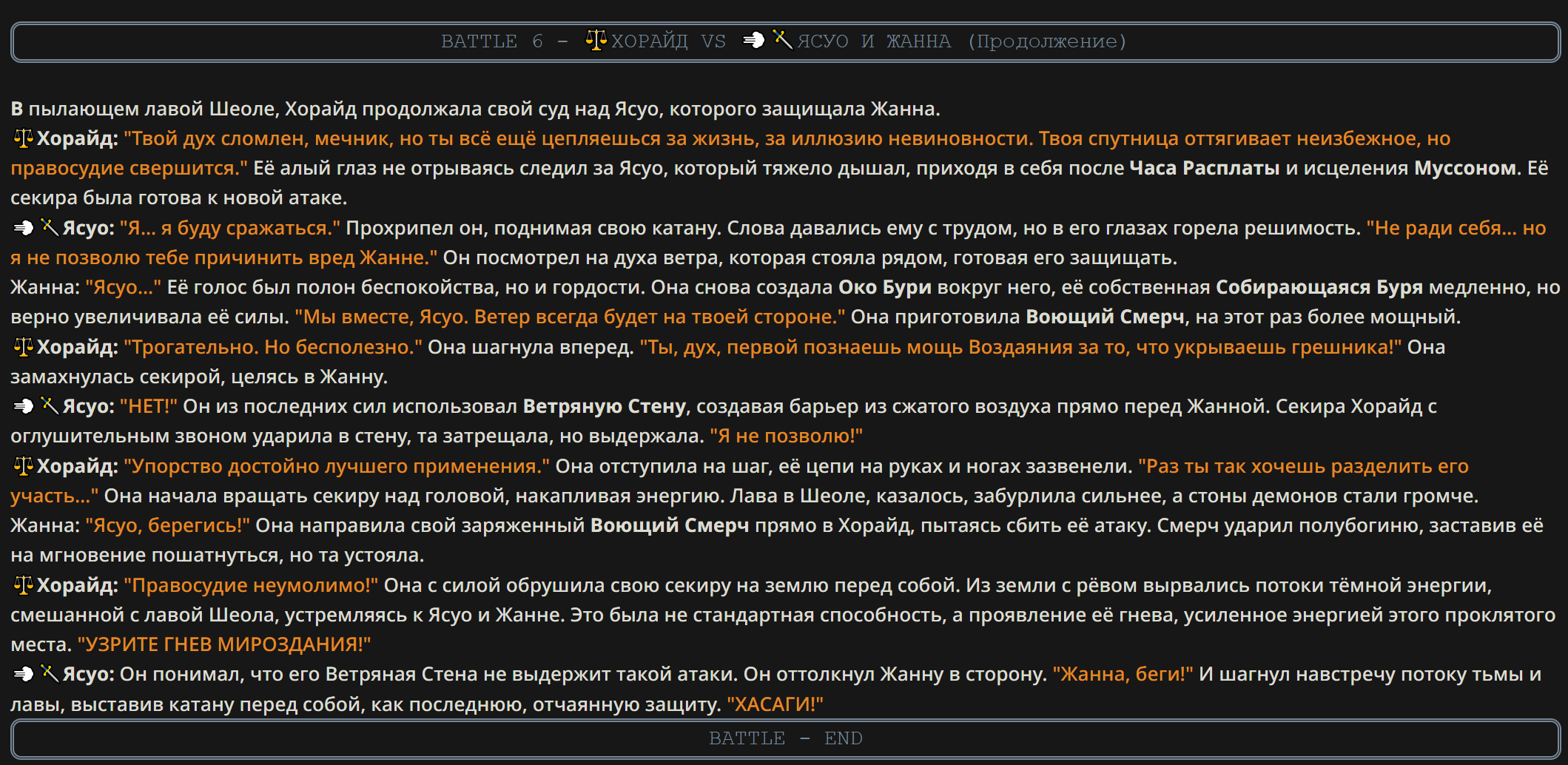Click the "BATTLE 6 – ХОРАЙД VS ЯСУО И ЖАННА" header box
Viewport: 1568px width, 765px height.
[x=785, y=42]
